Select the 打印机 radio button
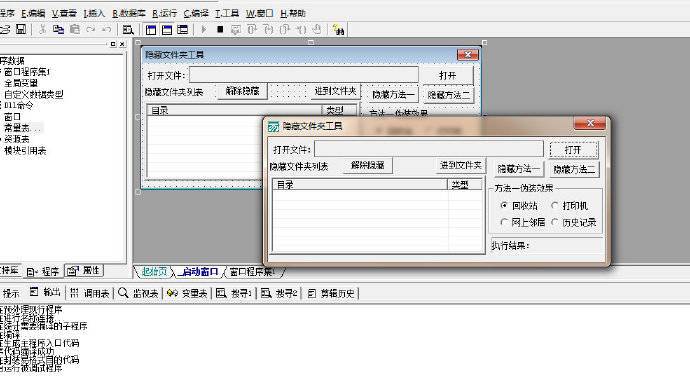 554,206
